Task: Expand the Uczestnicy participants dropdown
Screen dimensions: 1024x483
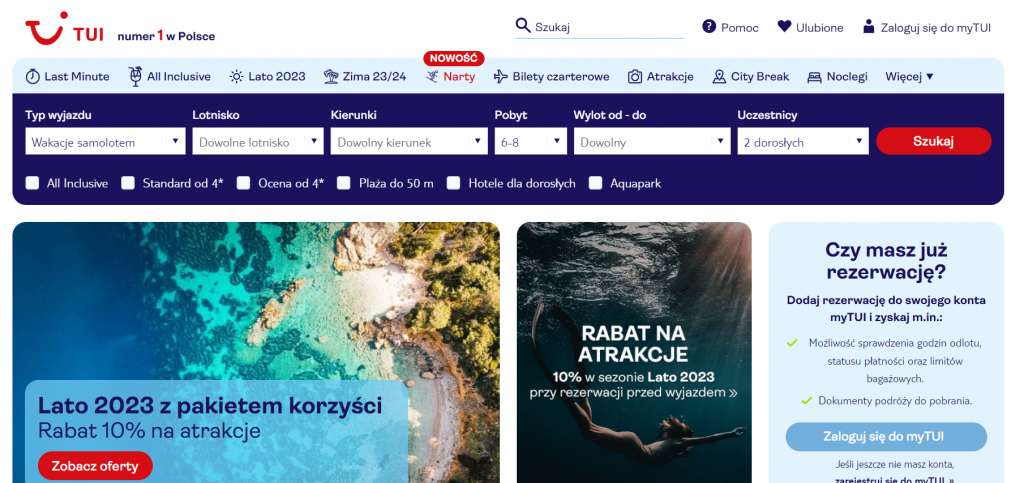Action: [x=802, y=142]
